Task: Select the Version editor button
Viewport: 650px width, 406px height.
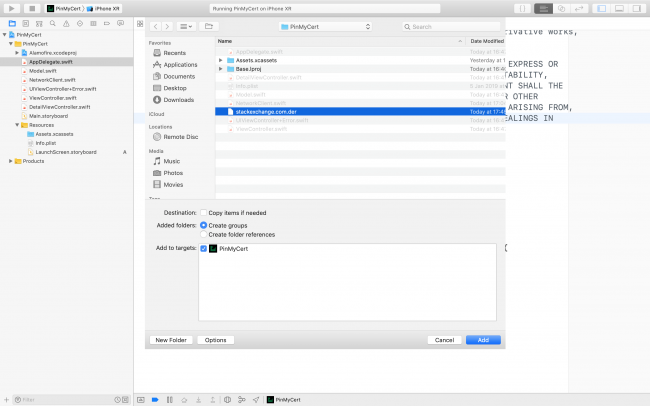Action: click(x=579, y=8)
